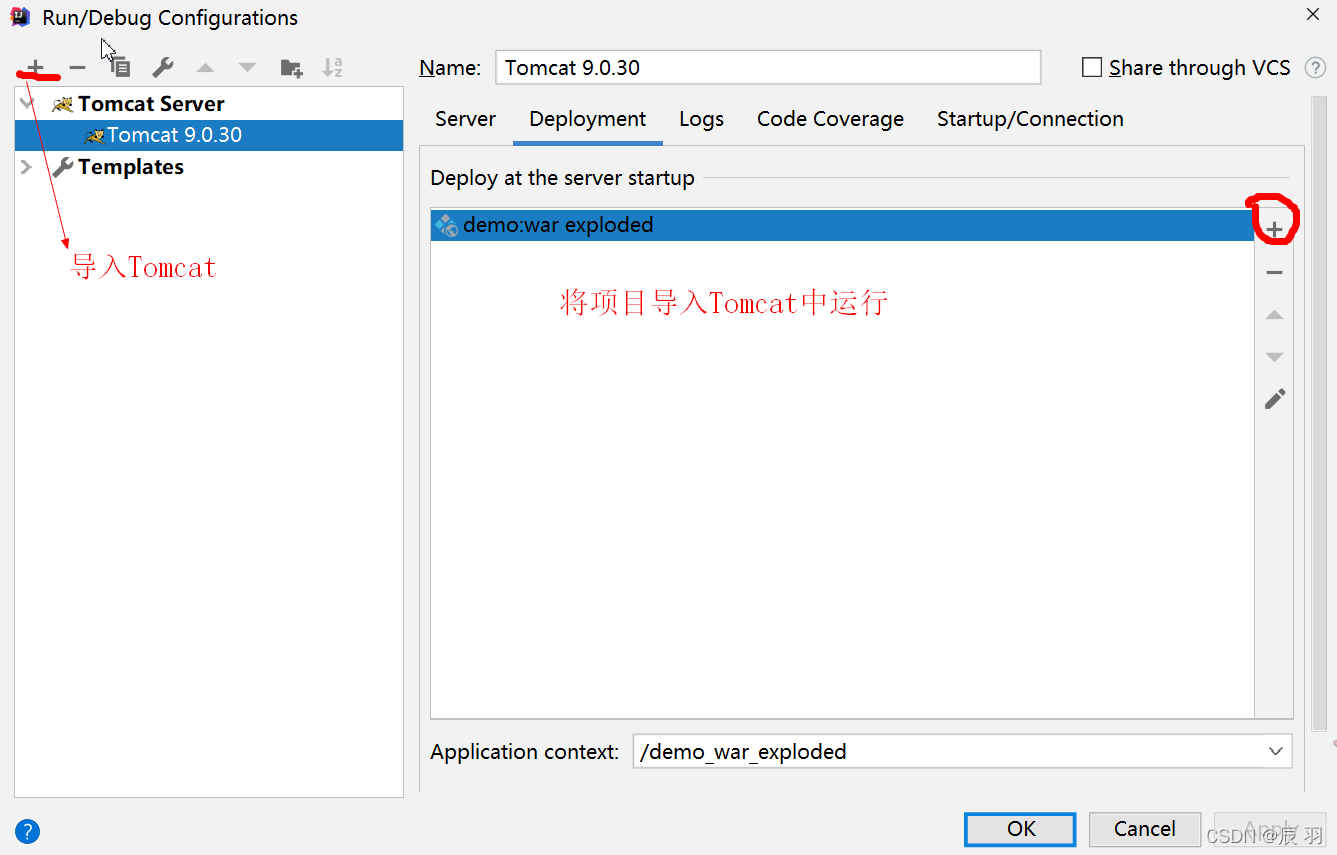Move artifact down in deployment list
This screenshot has height=855, width=1337.
click(1274, 357)
